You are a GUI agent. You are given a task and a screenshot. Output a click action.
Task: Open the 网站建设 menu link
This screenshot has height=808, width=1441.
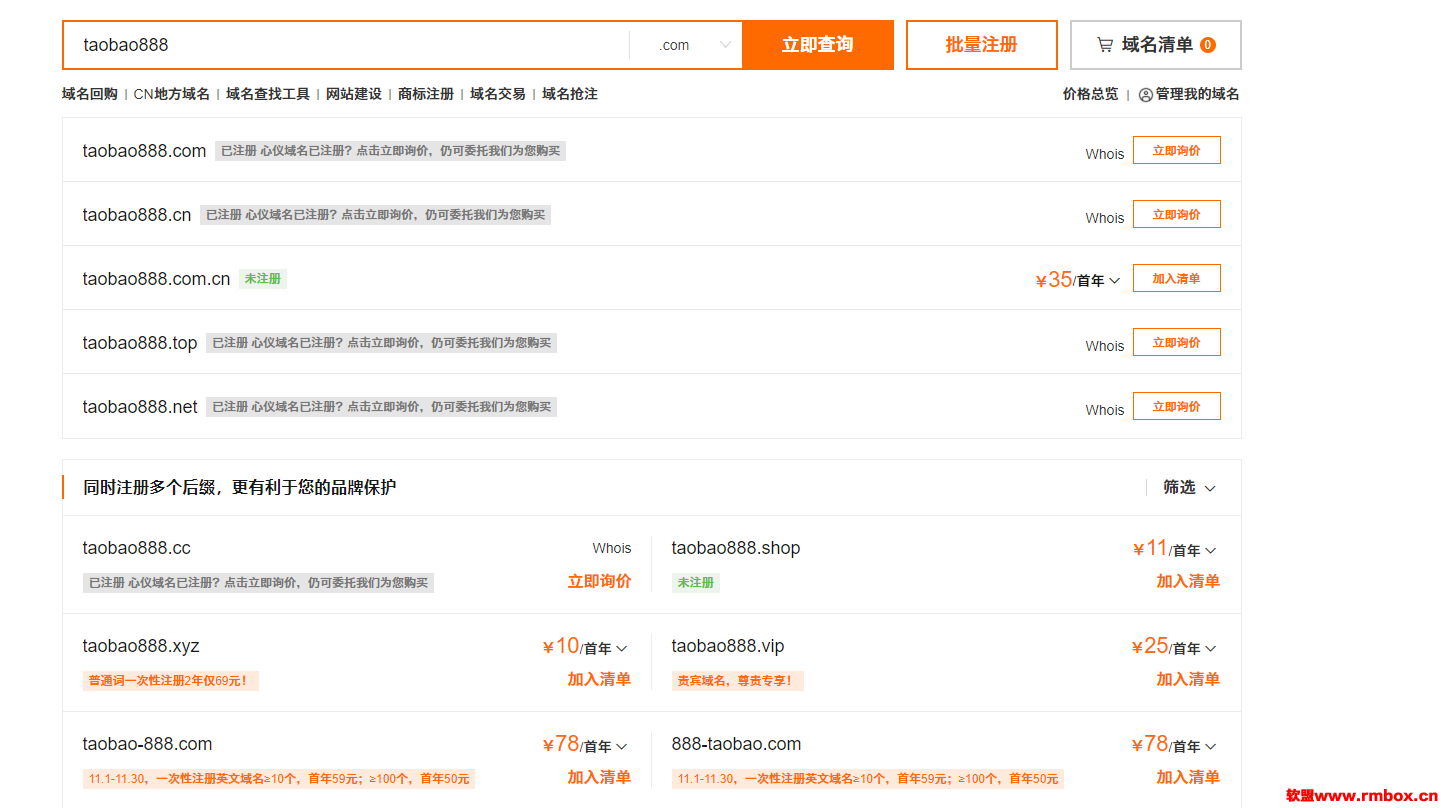354,94
